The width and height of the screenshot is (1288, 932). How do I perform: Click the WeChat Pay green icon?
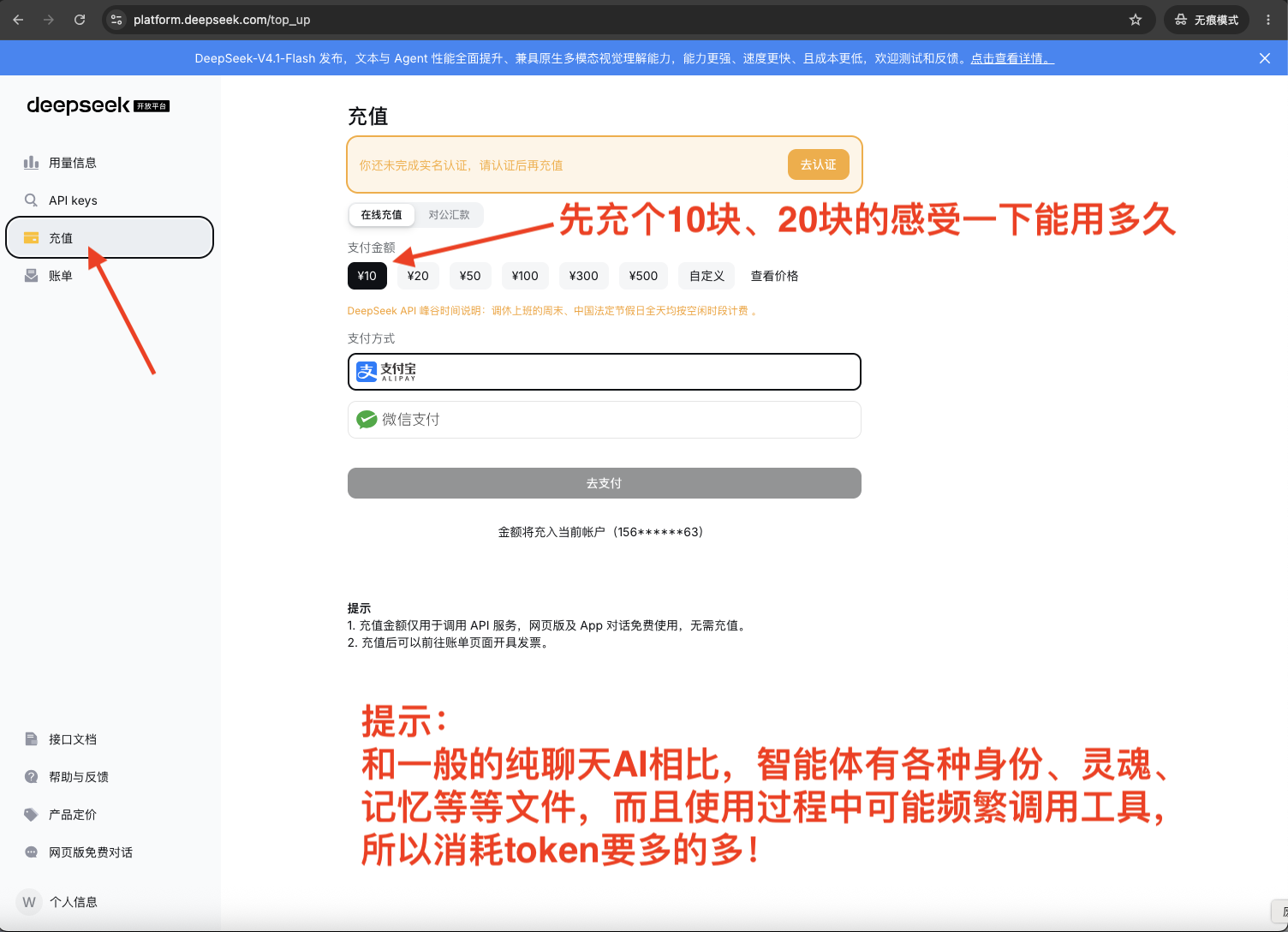(367, 420)
